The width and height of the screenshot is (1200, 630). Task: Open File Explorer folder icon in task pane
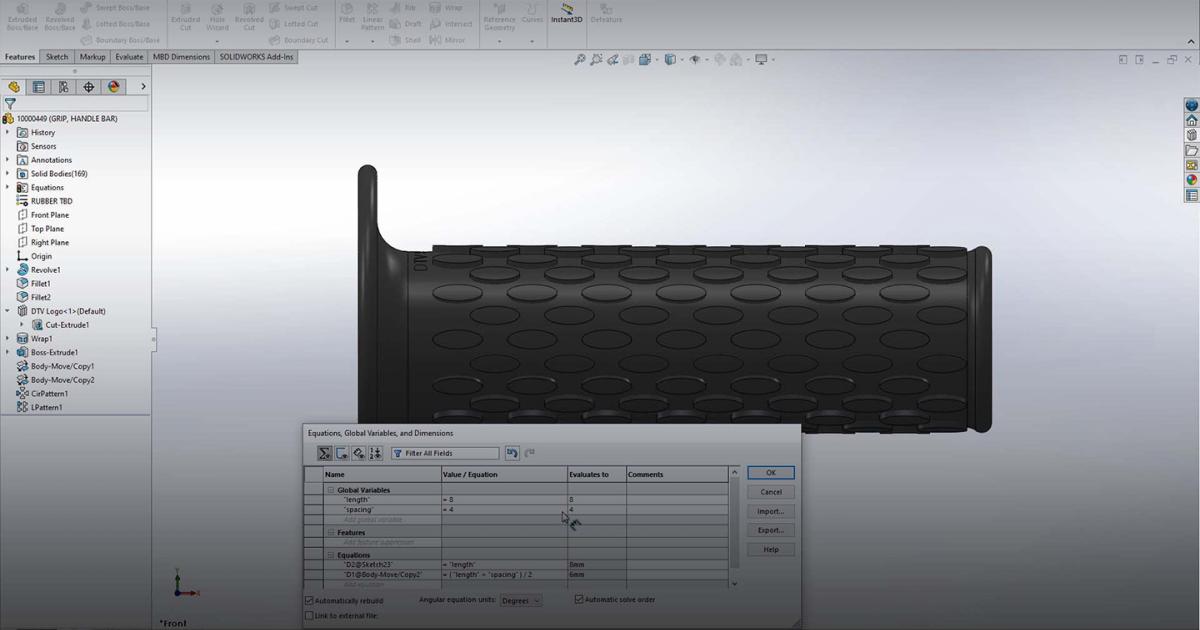click(x=1191, y=150)
